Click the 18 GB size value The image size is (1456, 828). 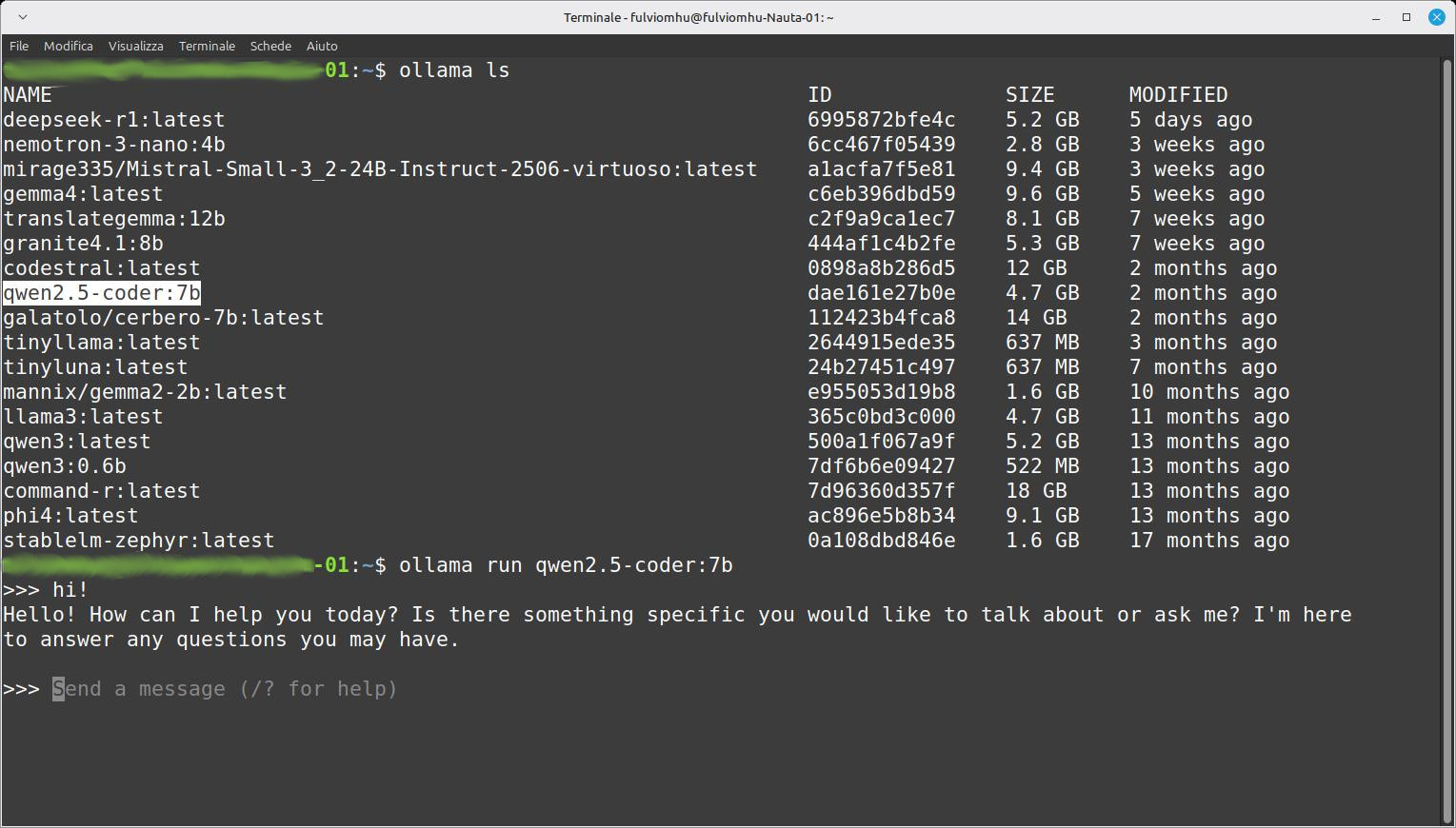tap(1036, 491)
